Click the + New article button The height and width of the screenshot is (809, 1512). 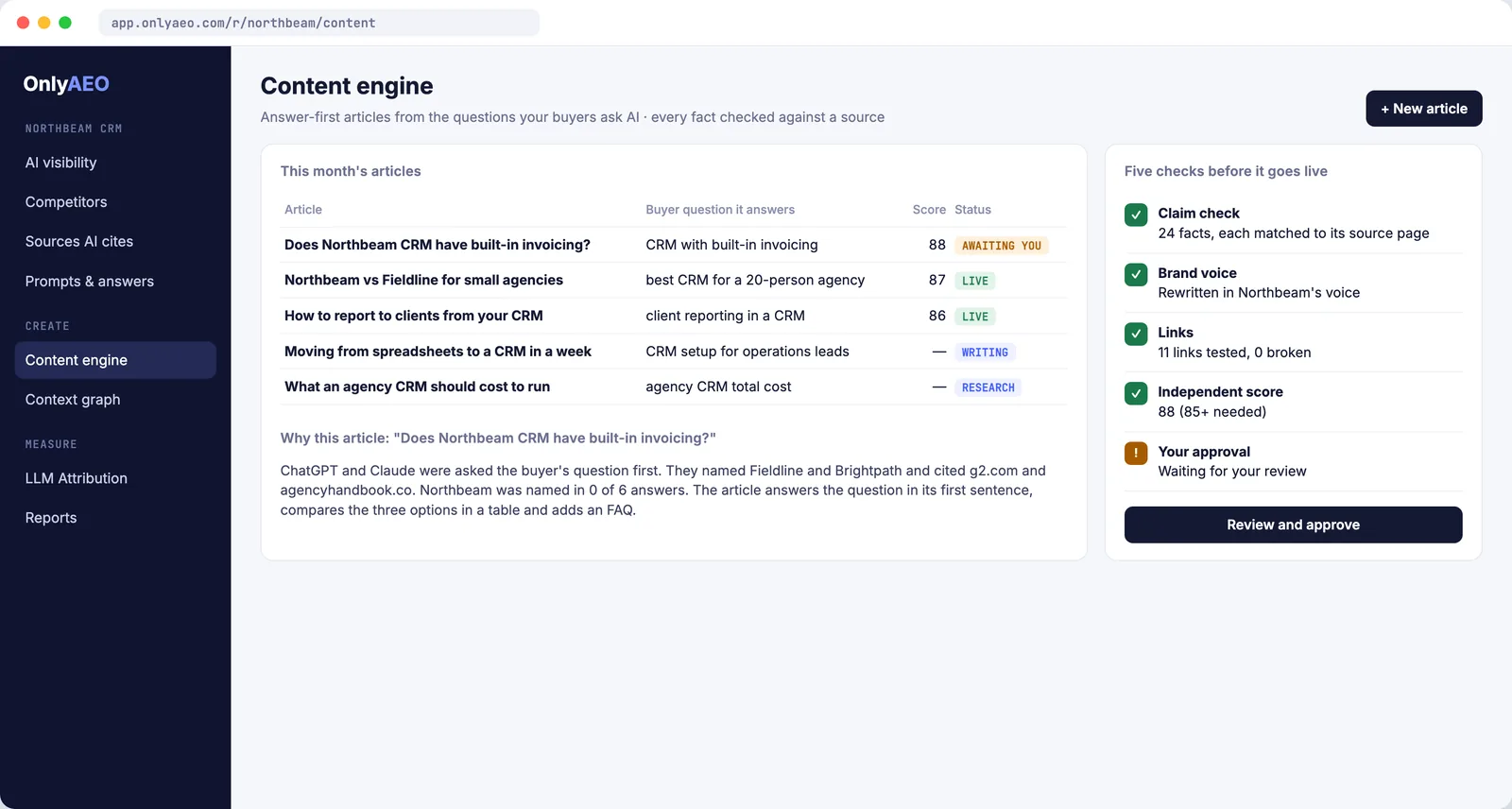tap(1424, 109)
